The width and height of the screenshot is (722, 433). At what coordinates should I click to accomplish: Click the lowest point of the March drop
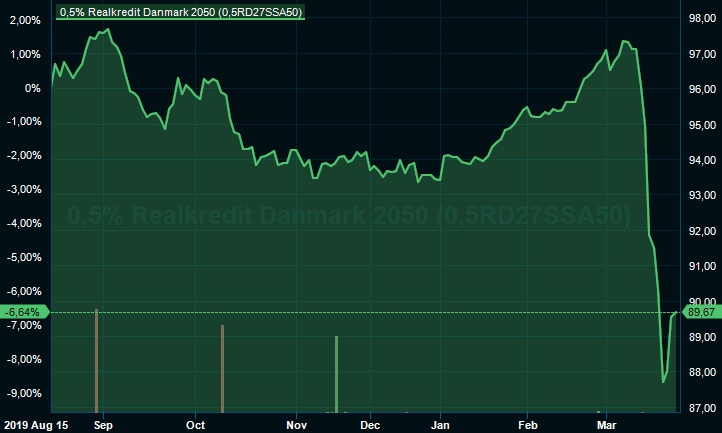point(663,381)
